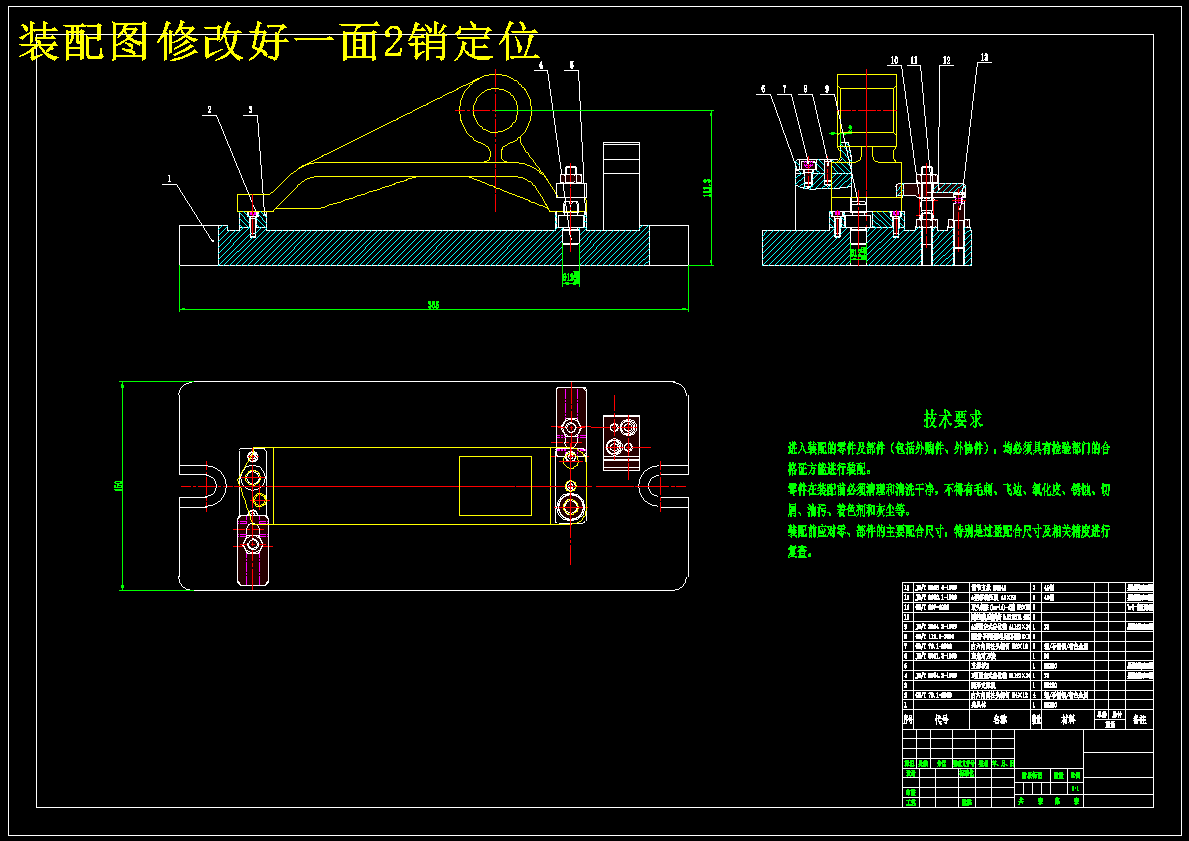This screenshot has height=841, width=1189.
Task: Pick balloon number 6 on the side view
Action: click(x=762, y=89)
